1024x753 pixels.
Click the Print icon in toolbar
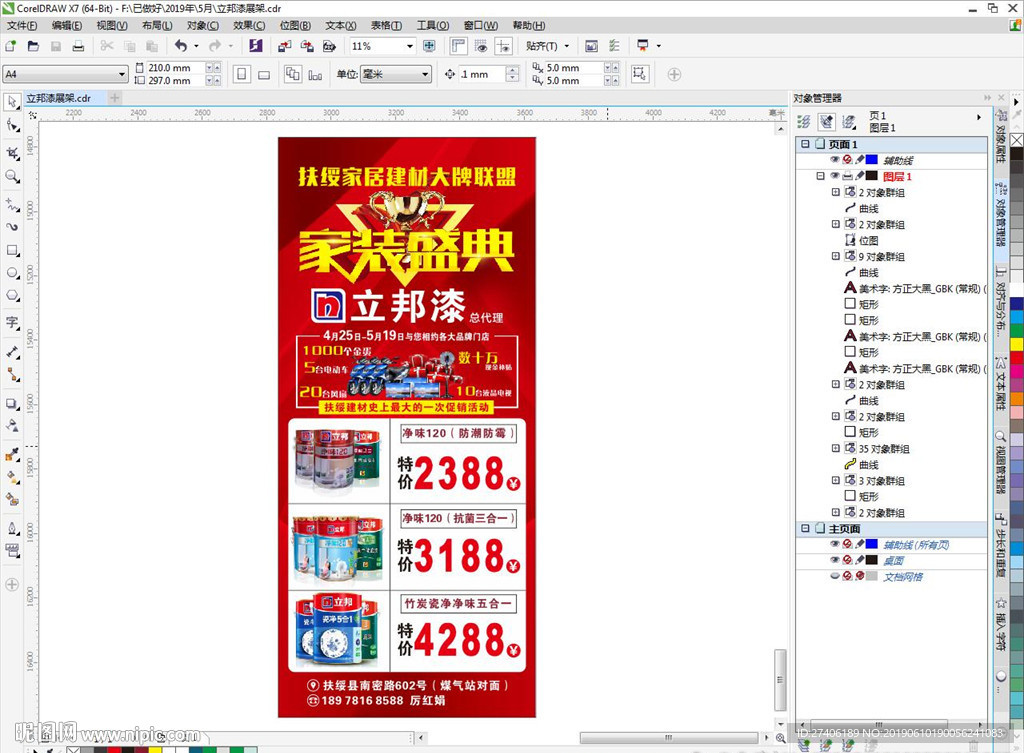(78, 46)
